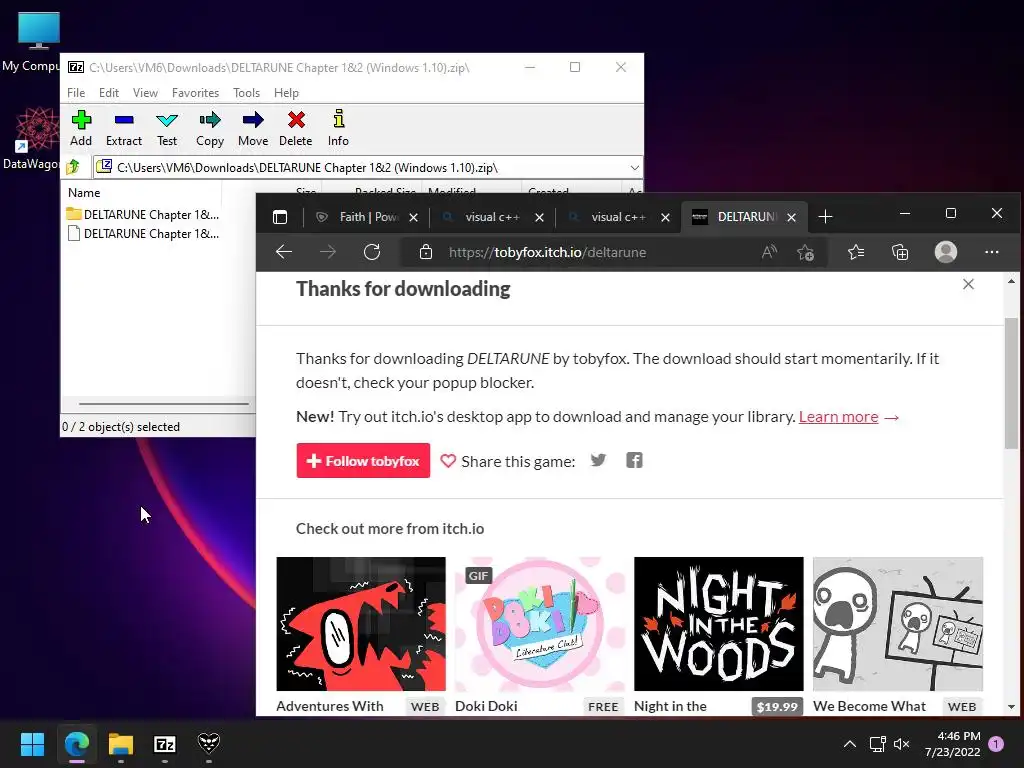Click the Night in the game title link
The height and width of the screenshot is (768, 1024).
click(x=670, y=706)
